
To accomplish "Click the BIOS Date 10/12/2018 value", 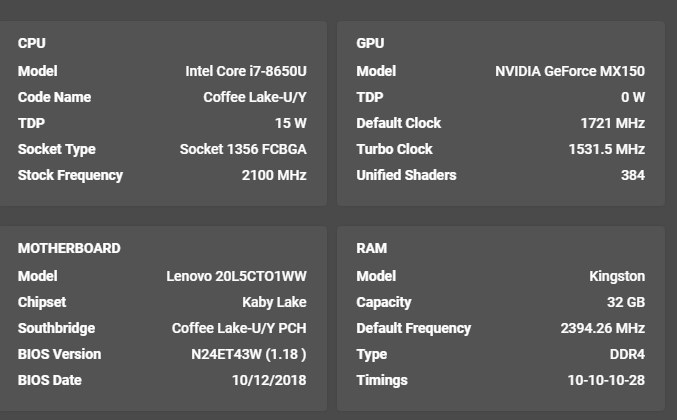I will click(269, 380).
